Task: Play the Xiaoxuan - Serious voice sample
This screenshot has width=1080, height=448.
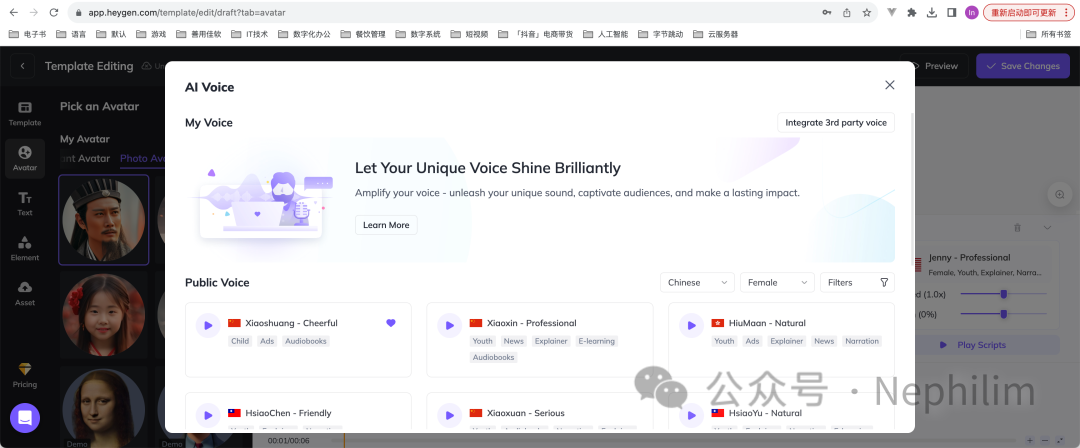Action: 449,416
